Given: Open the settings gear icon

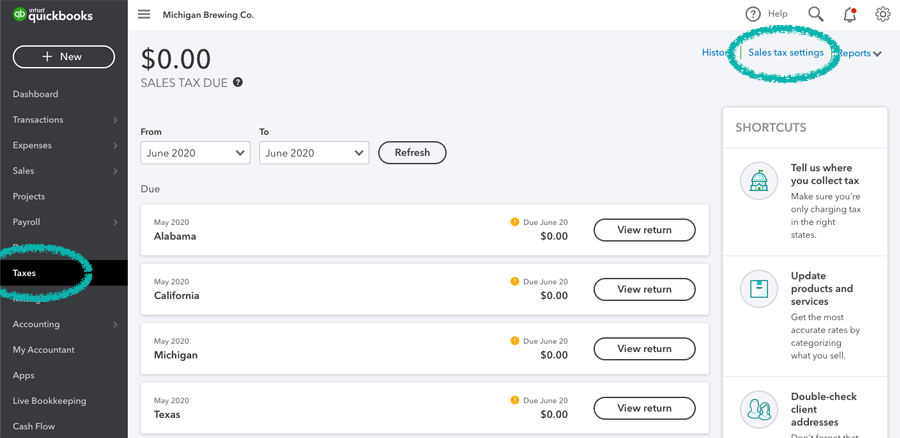Looking at the screenshot, I should (x=882, y=14).
